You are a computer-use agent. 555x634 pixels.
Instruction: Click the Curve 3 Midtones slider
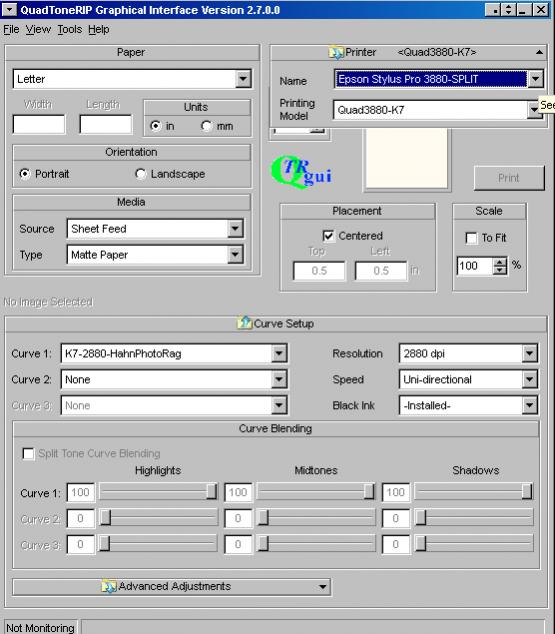point(316,544)
